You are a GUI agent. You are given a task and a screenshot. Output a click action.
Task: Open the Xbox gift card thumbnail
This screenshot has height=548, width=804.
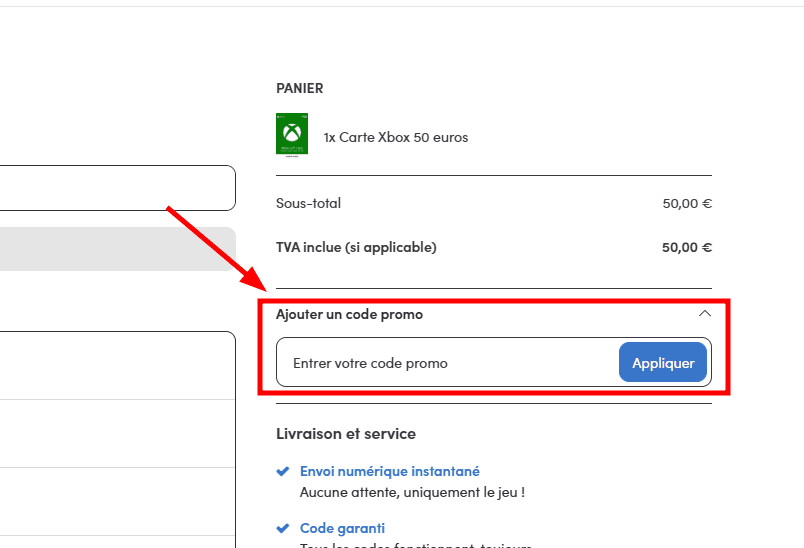click(x=292, y=134)
